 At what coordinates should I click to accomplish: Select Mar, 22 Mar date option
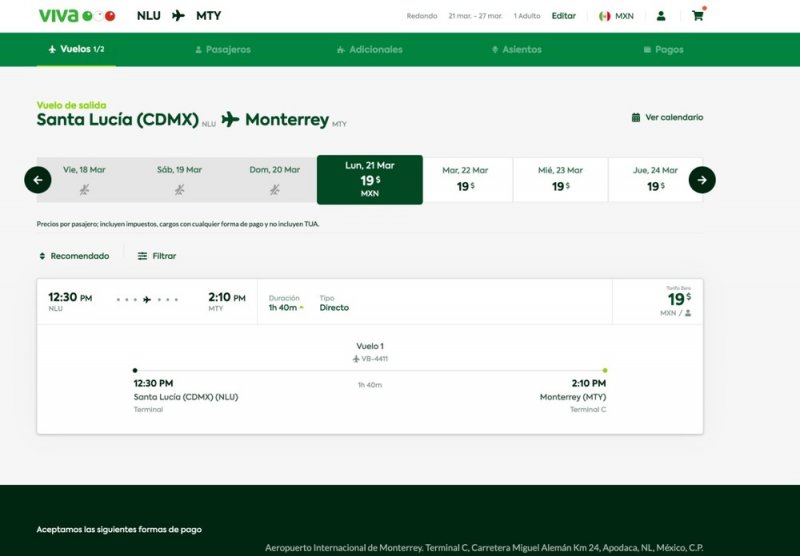click(x=465, y=180)
